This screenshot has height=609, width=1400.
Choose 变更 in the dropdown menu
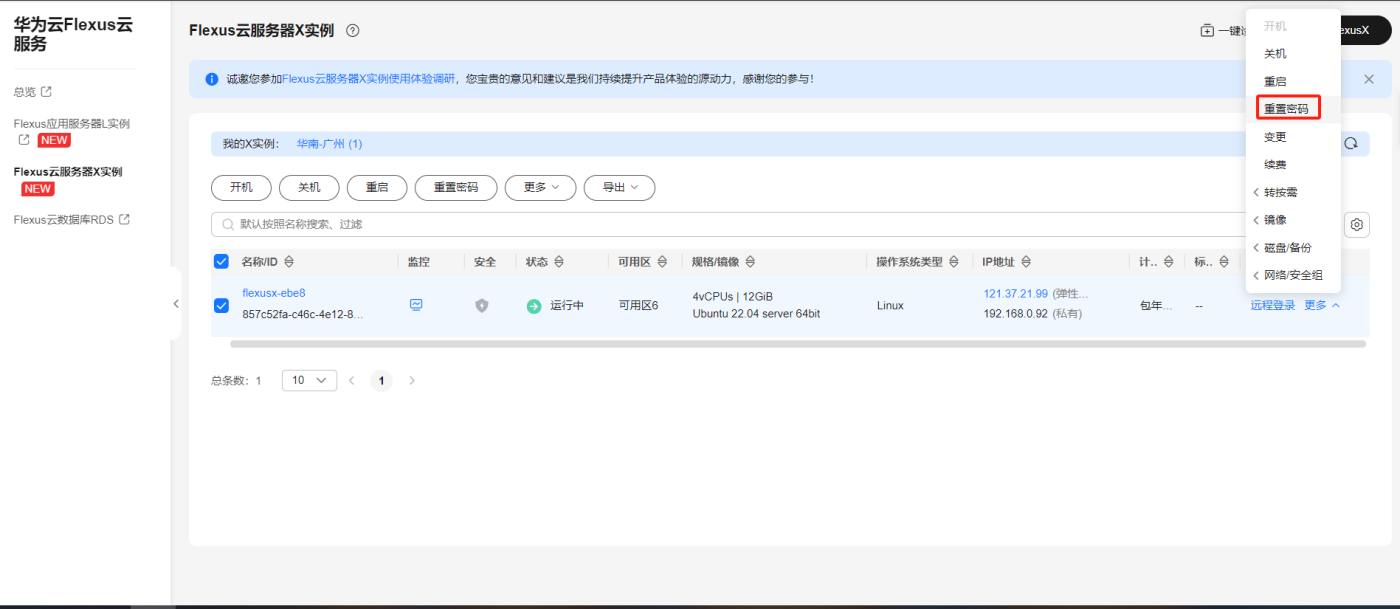1275,136
